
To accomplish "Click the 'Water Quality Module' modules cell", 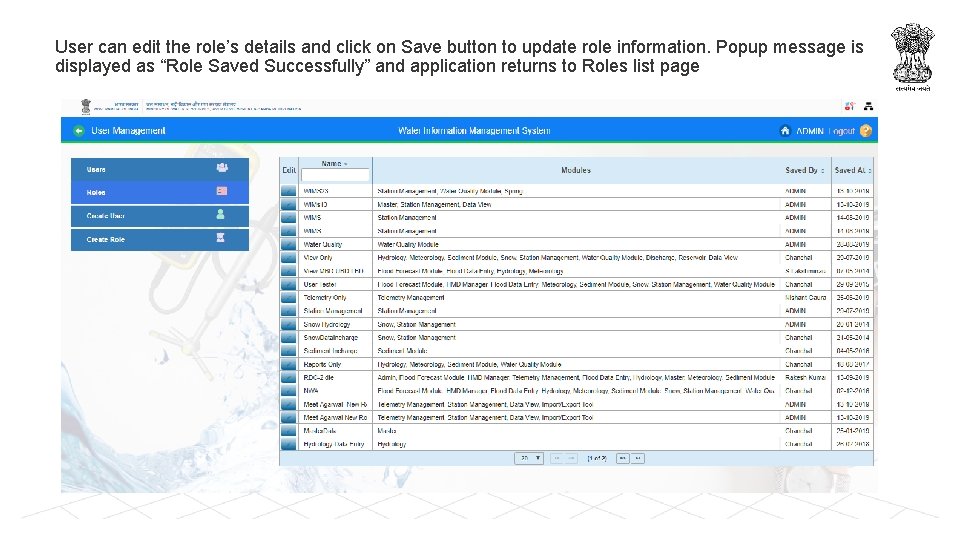I will (408, 244).
